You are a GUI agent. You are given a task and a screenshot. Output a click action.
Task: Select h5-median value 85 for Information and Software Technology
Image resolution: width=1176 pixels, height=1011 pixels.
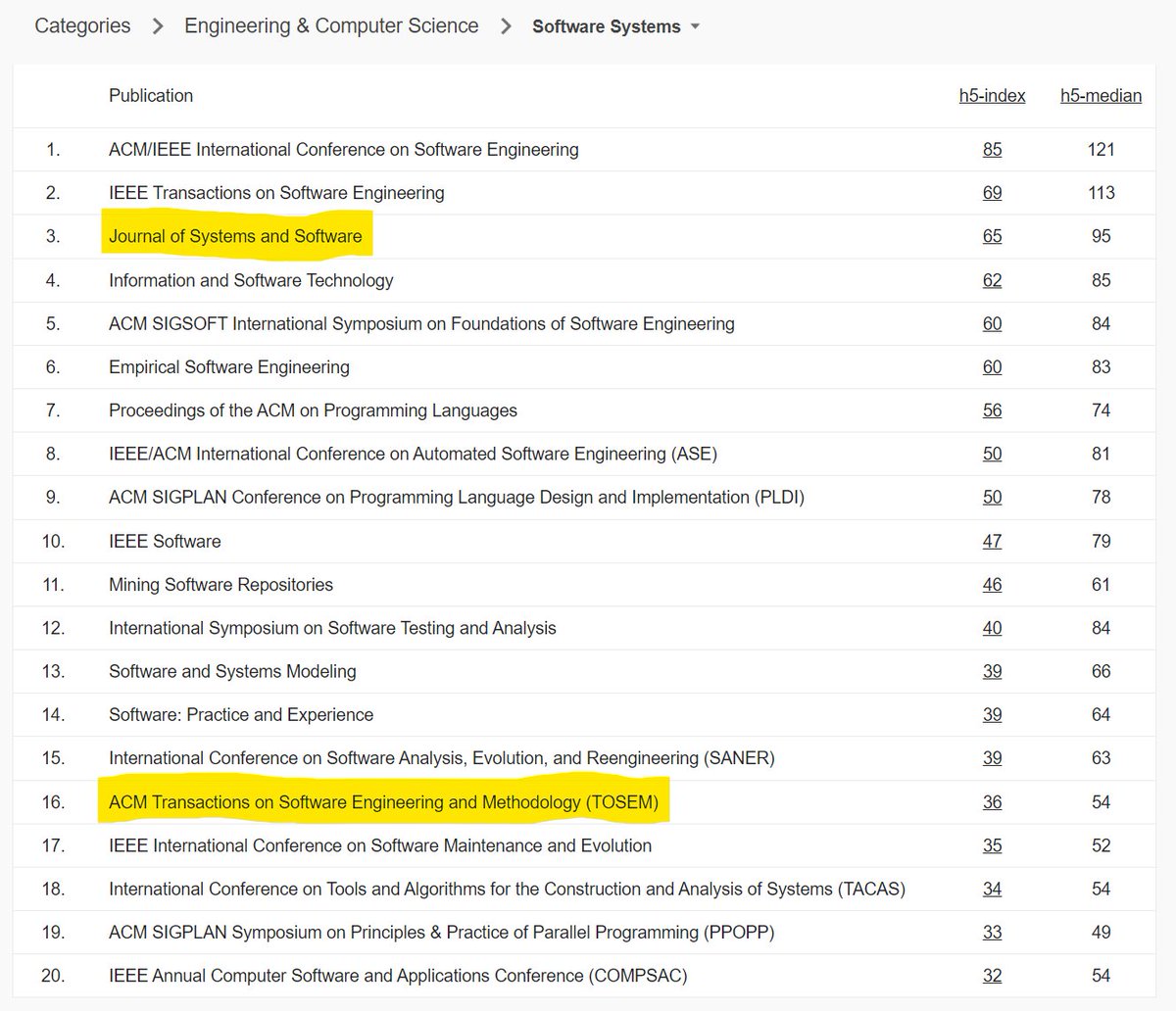coord(1101,280)
